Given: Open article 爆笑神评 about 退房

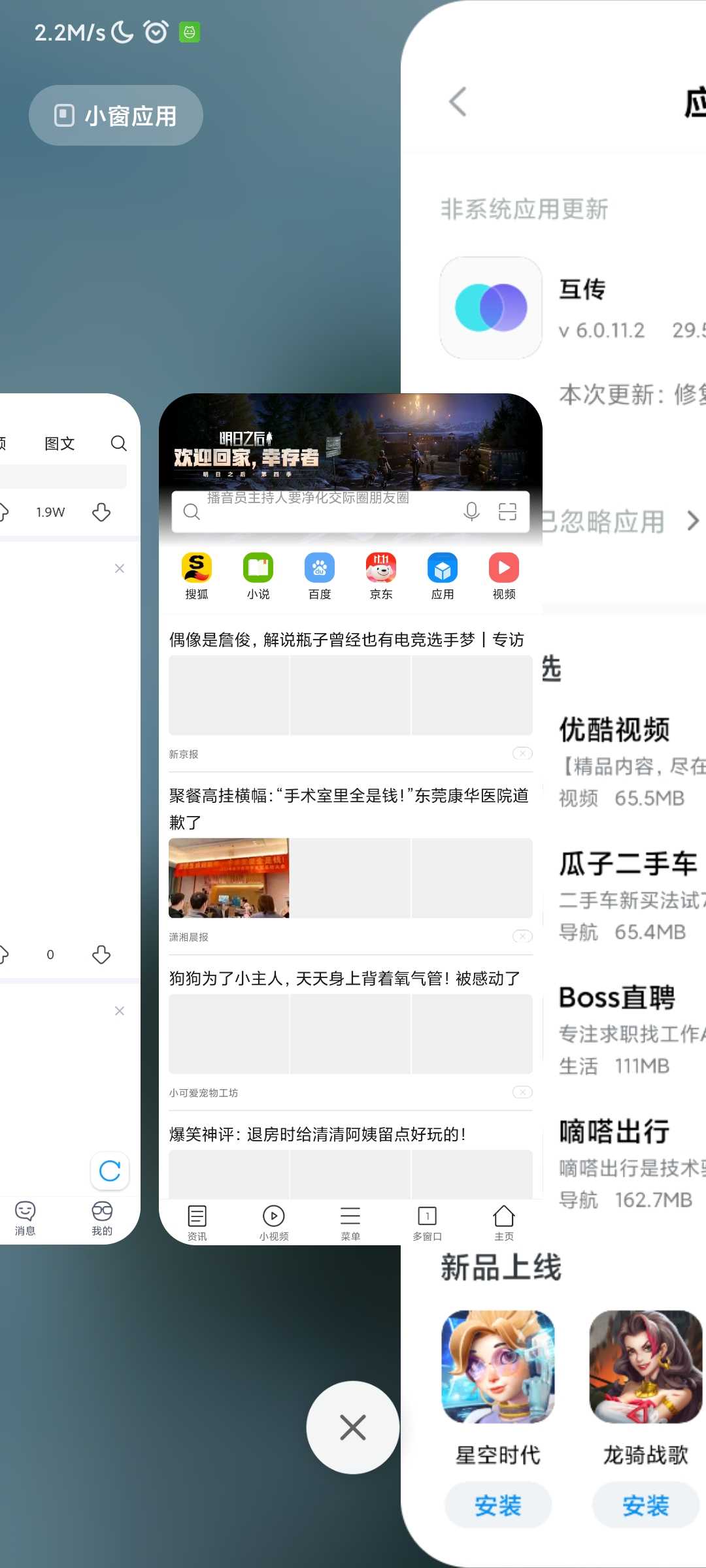Looking at the screenshot, I should pyautogui.click(x=318, y=1134).
